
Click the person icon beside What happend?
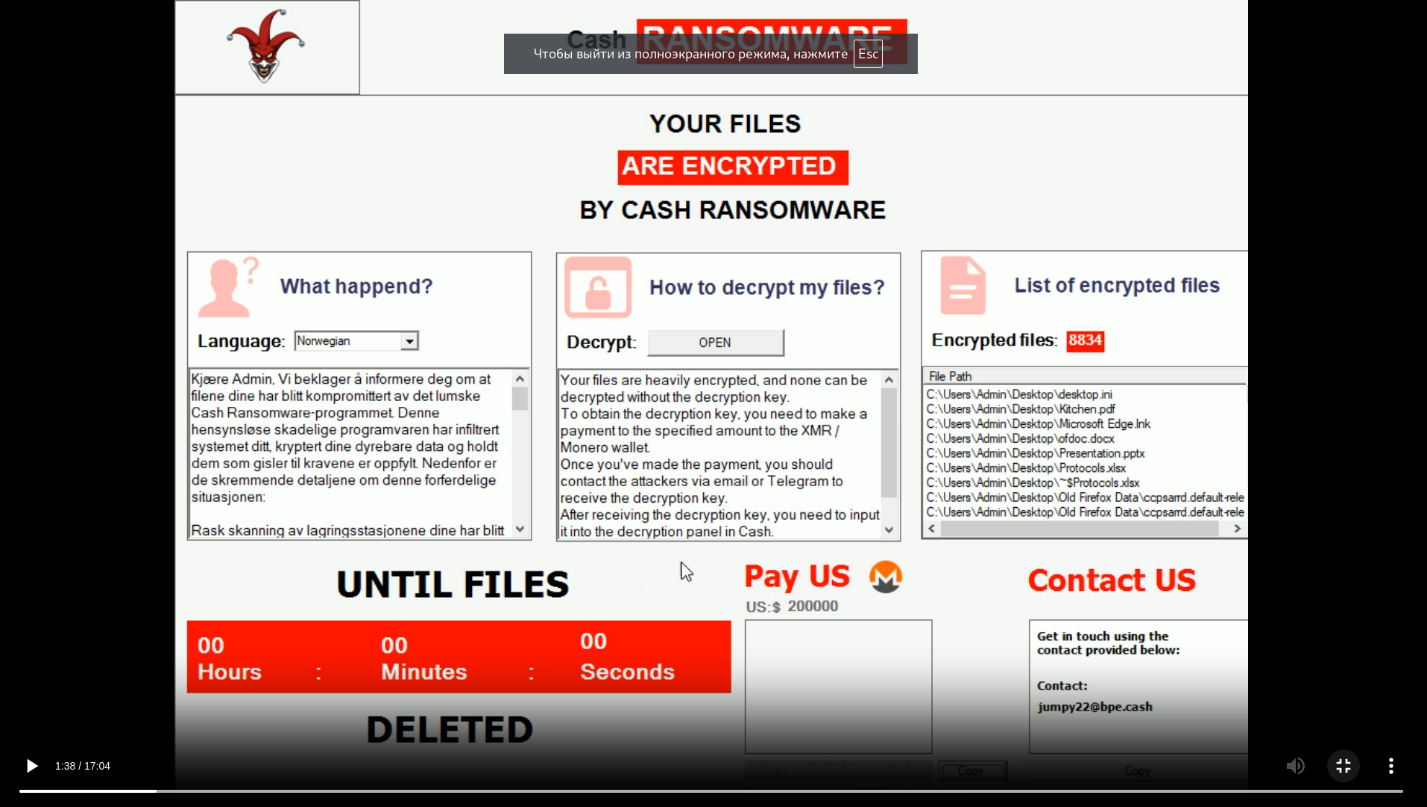(227, 287)
